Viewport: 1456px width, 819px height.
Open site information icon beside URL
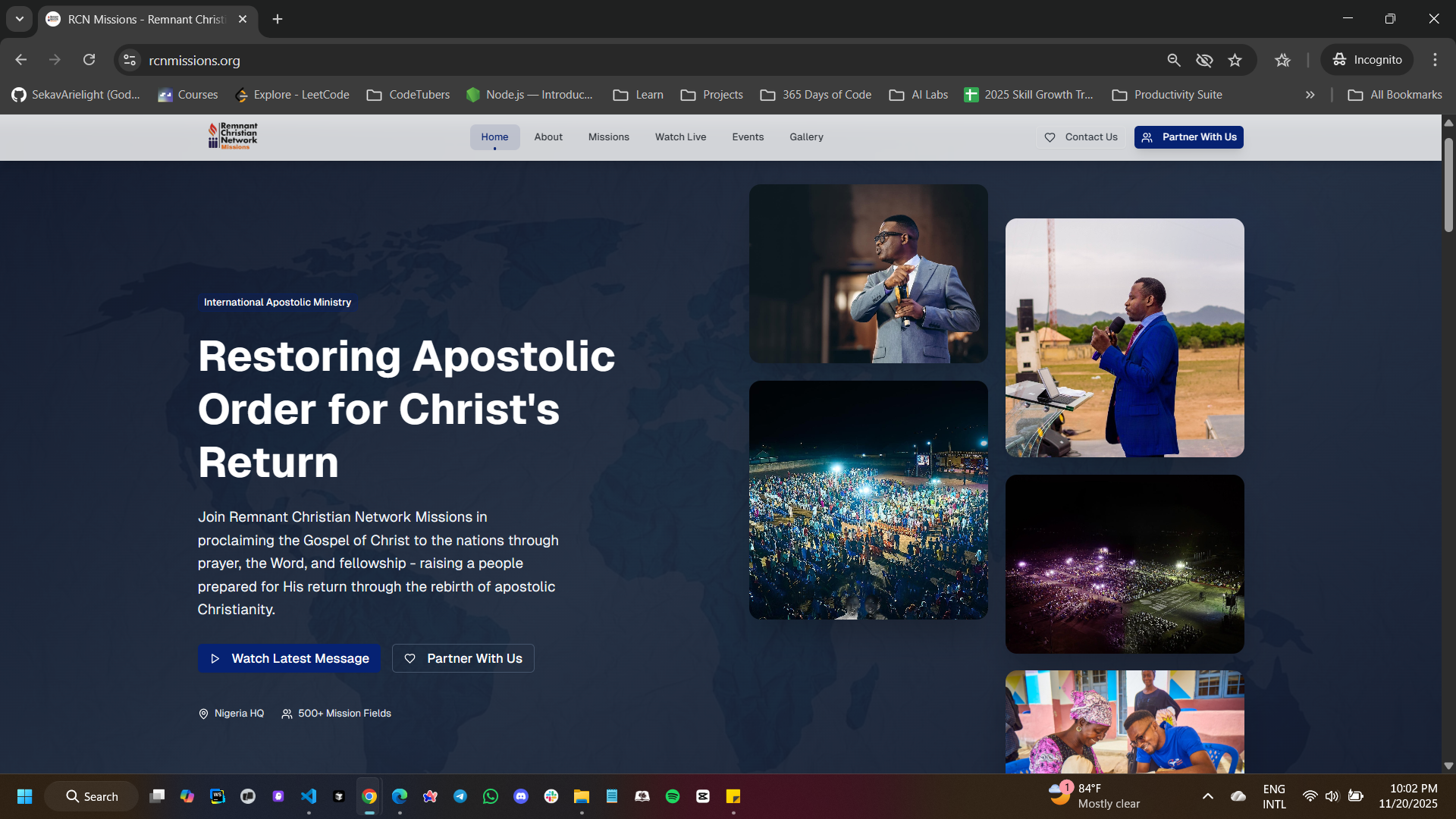(x=130, y=60)
